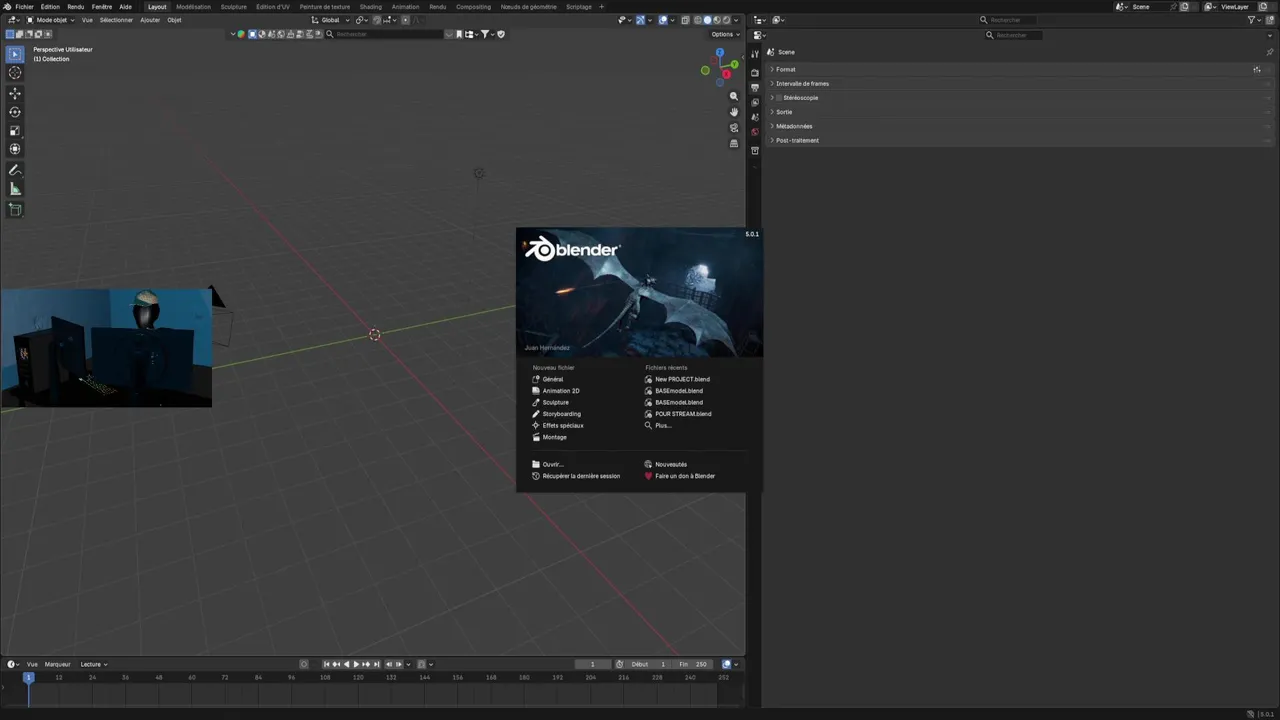Select the Transform tool

click(x=15, y=149)
